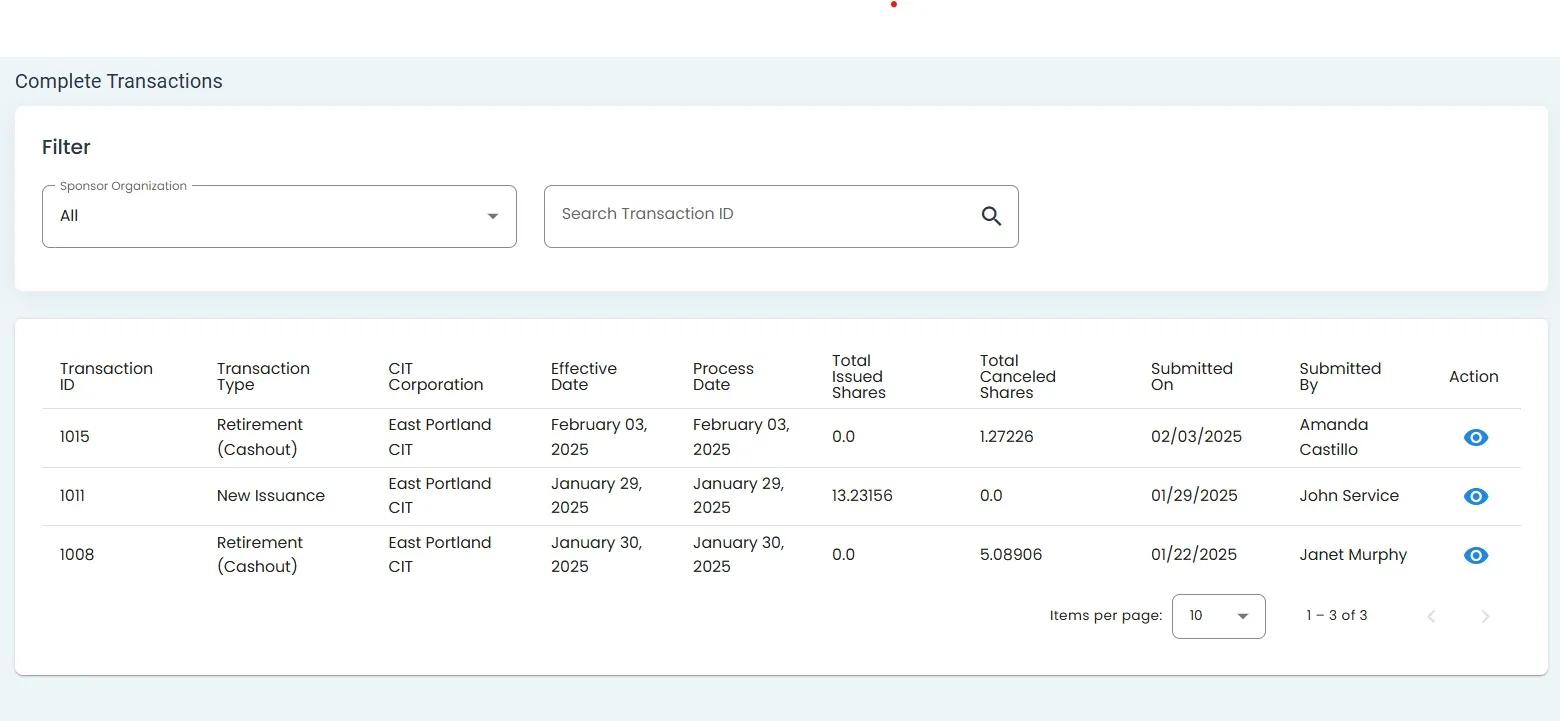Click the eye icon for transaction 1008
Screen dimensions: 1560x721
coord(1475,556)
